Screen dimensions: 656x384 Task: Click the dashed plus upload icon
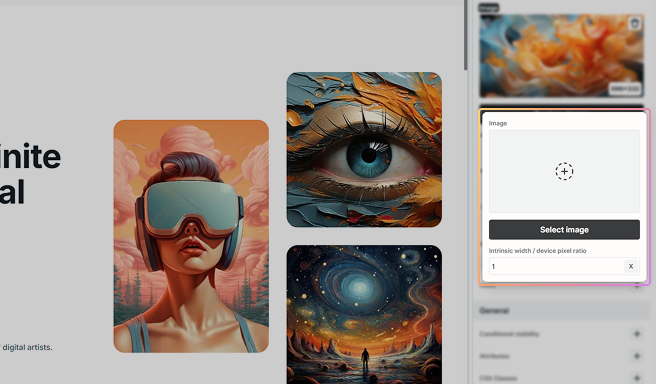(x=564, y=172)
